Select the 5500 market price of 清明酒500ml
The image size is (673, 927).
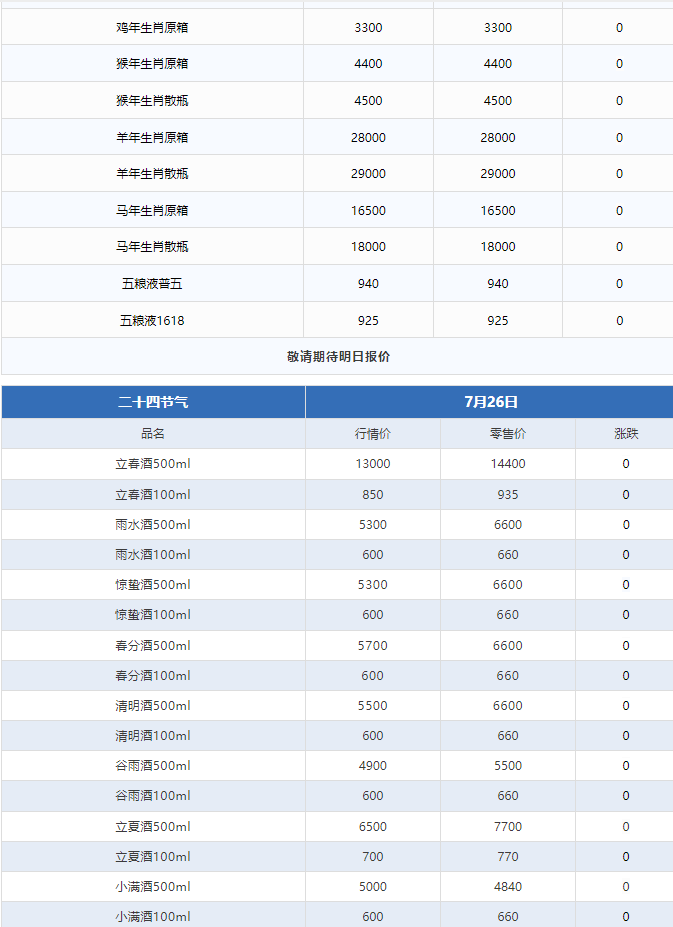tap(373, 706)
